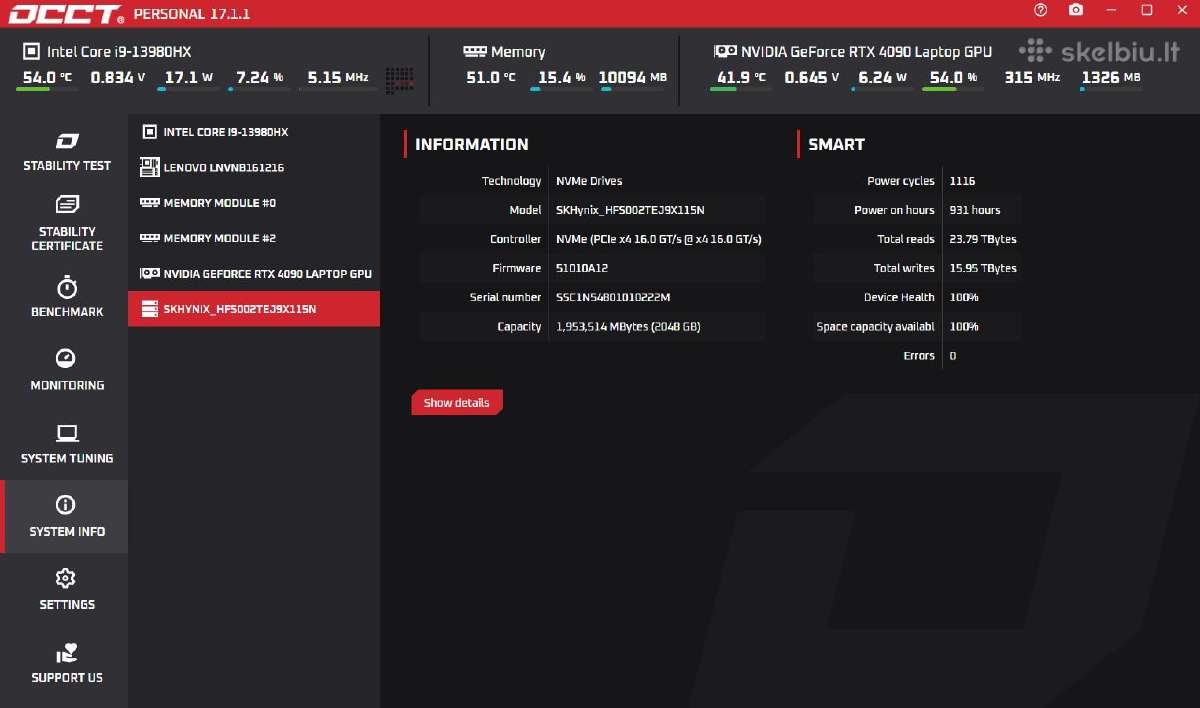Click the Device Health 100% value
The image size is (1200, 708).
coord(964,297)
